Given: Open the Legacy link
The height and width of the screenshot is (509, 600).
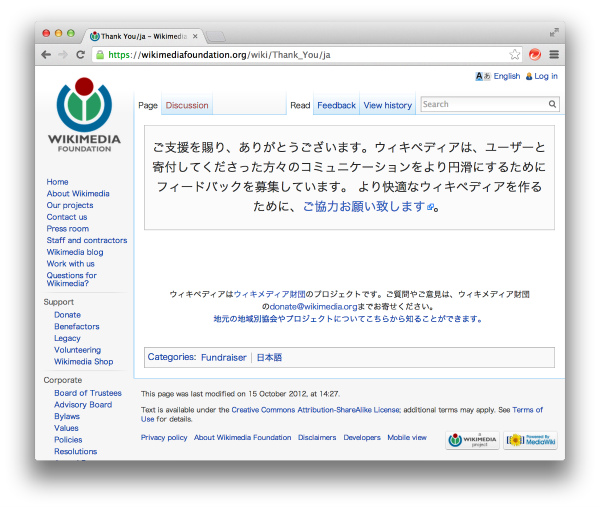Looking at the screenshot, I should 67,338.
